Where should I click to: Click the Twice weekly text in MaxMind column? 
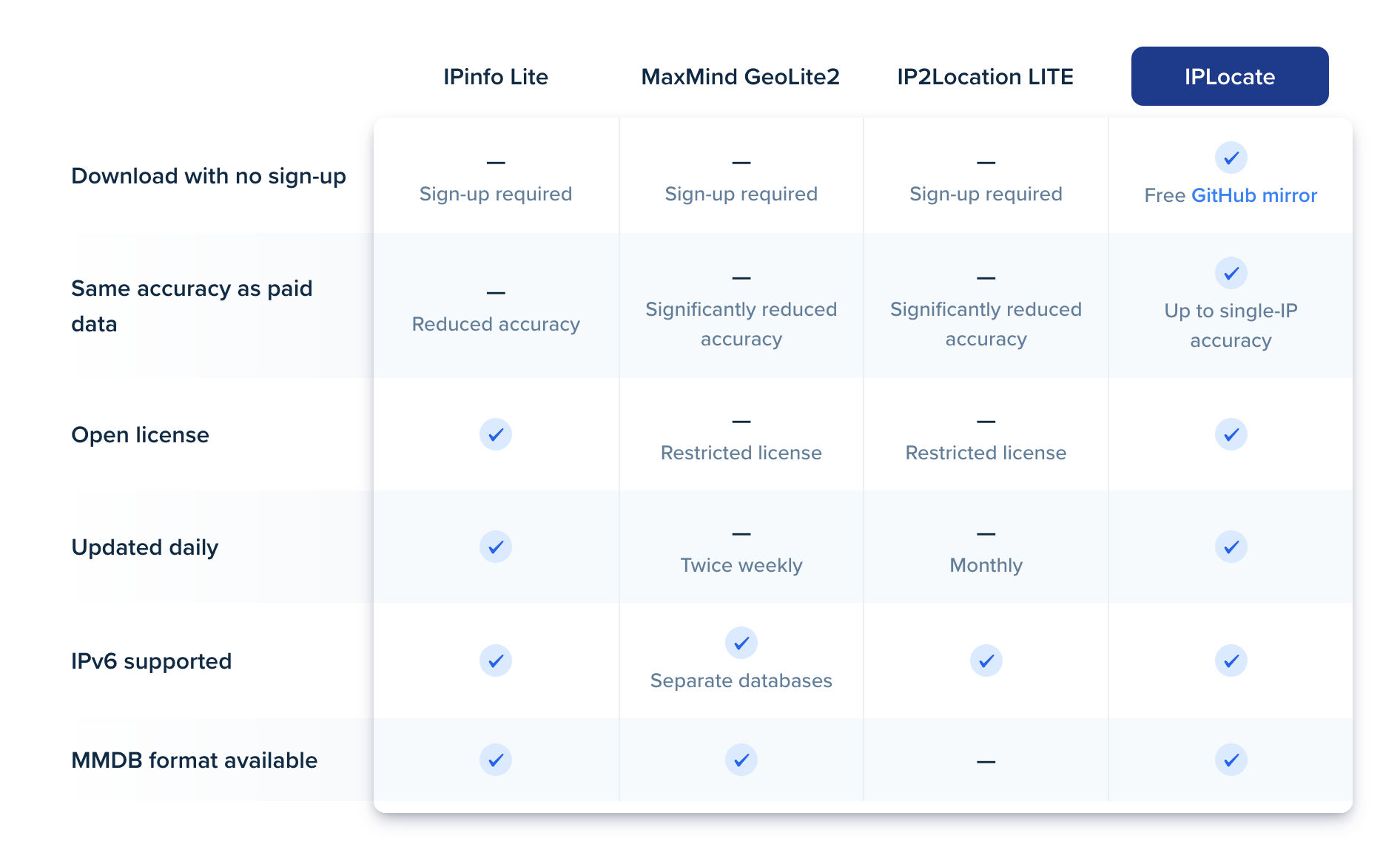(741, 565)
